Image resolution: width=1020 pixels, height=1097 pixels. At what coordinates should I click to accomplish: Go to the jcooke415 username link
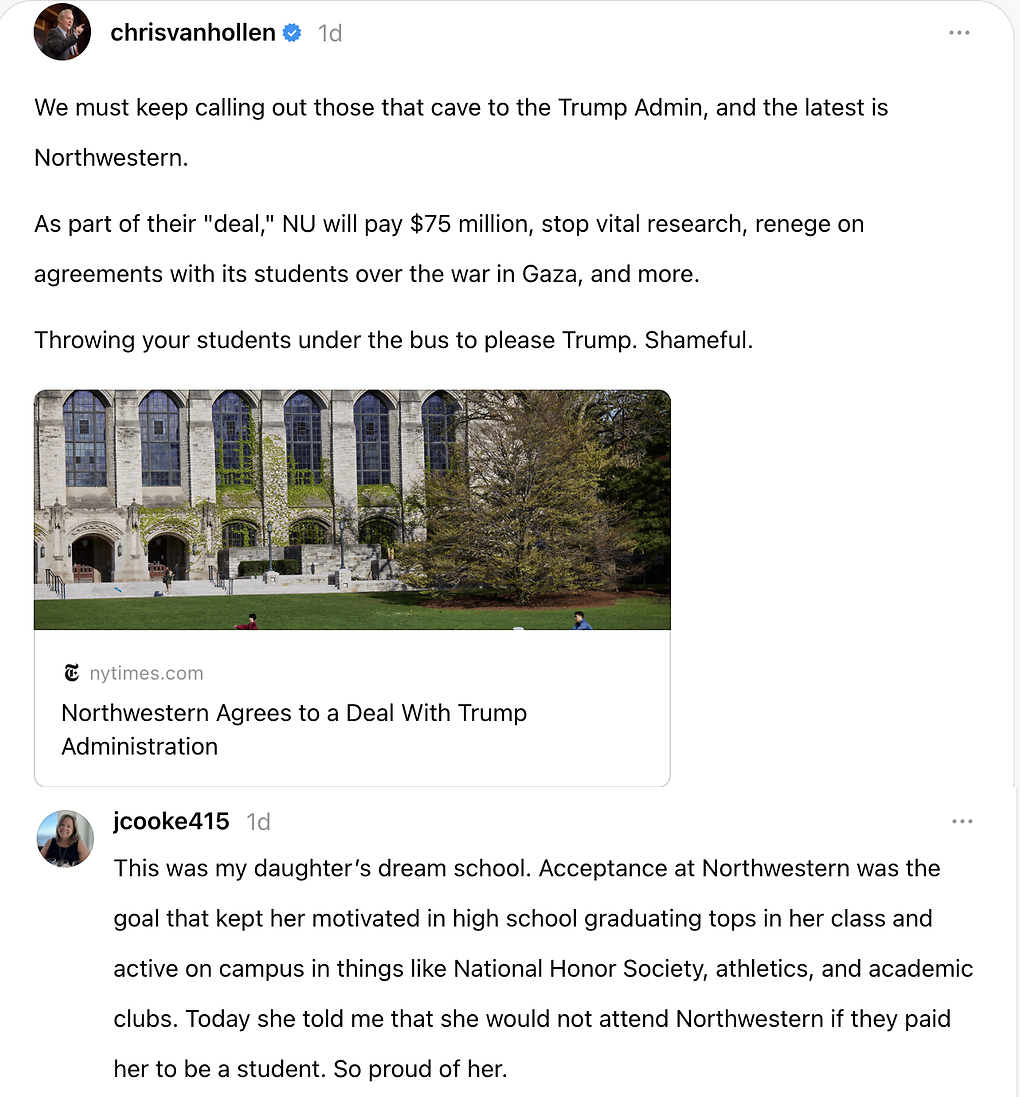click(x=172, y=822)
